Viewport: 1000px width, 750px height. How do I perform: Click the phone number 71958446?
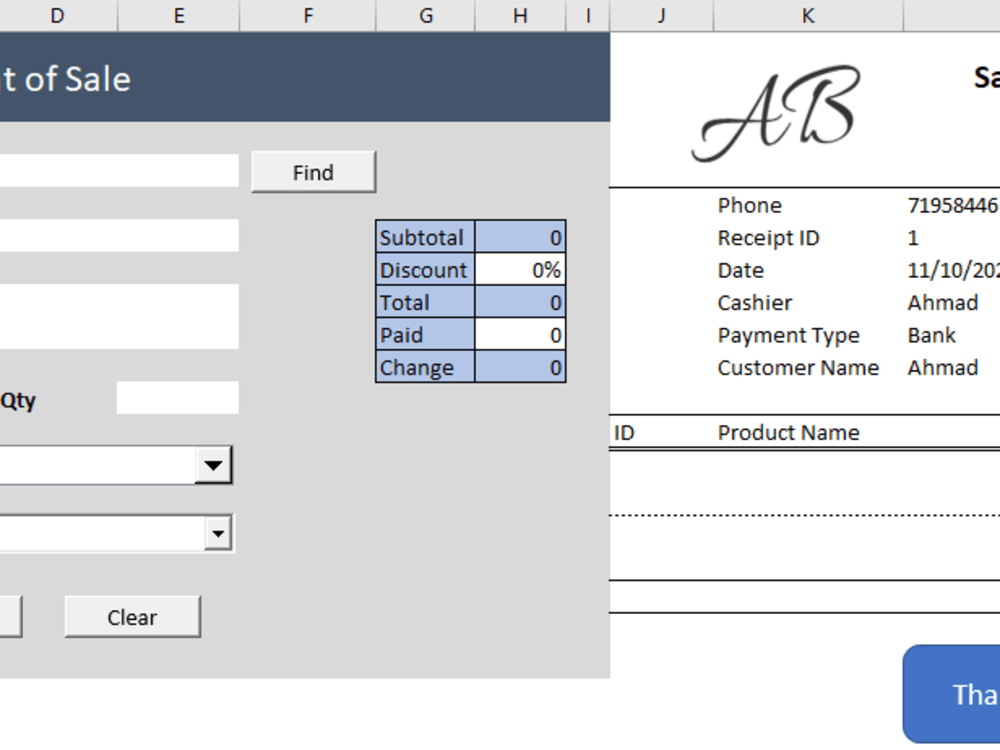point(953,205)
